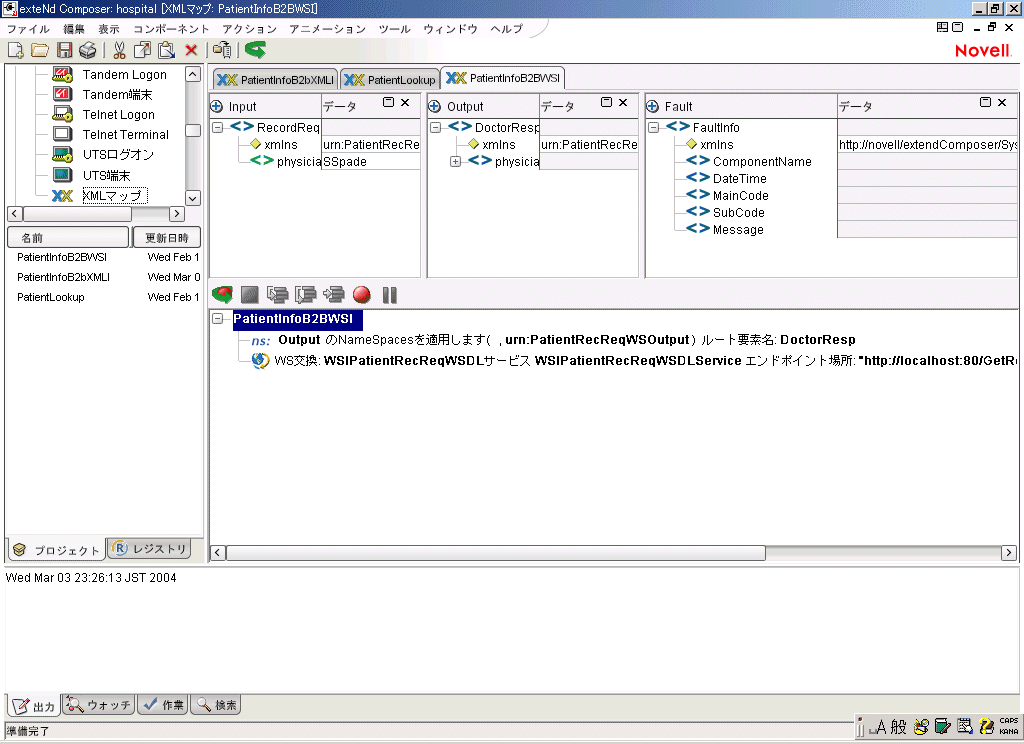Open the ファイル menu
Image resolution: width=1024 pixels, height=744 pixels.
click(28, 29)
